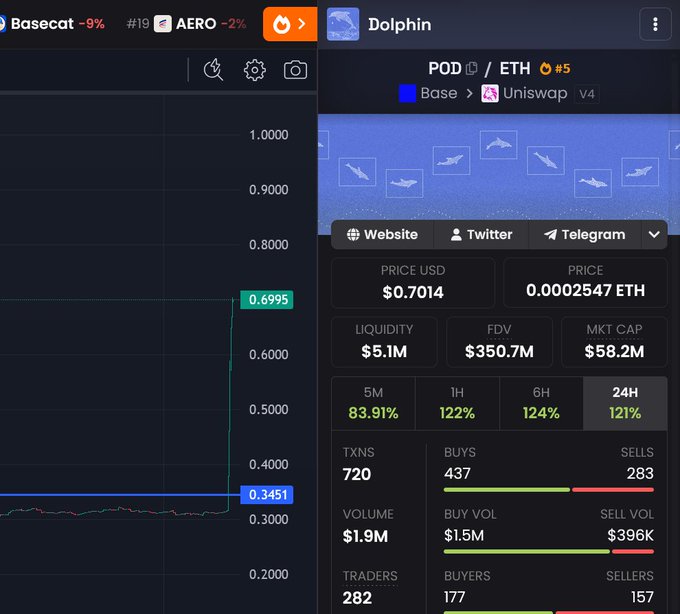Viewport: 680px width, 614px height.
Task: Open the Basecat trending token
Action: (x=52, y=23)
